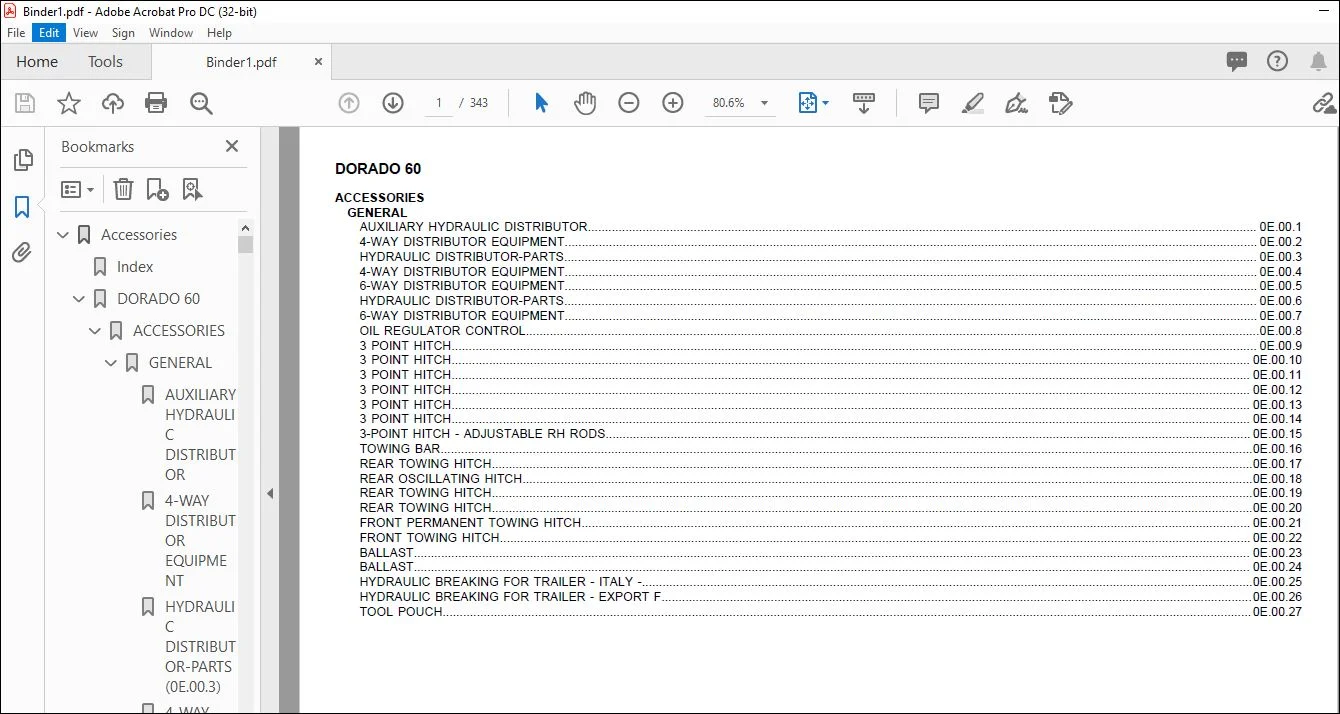The width and height of the screenshot is (1340, 714).
Task: Close the Bookmarks panel
Action: click(x=232, y=146)
